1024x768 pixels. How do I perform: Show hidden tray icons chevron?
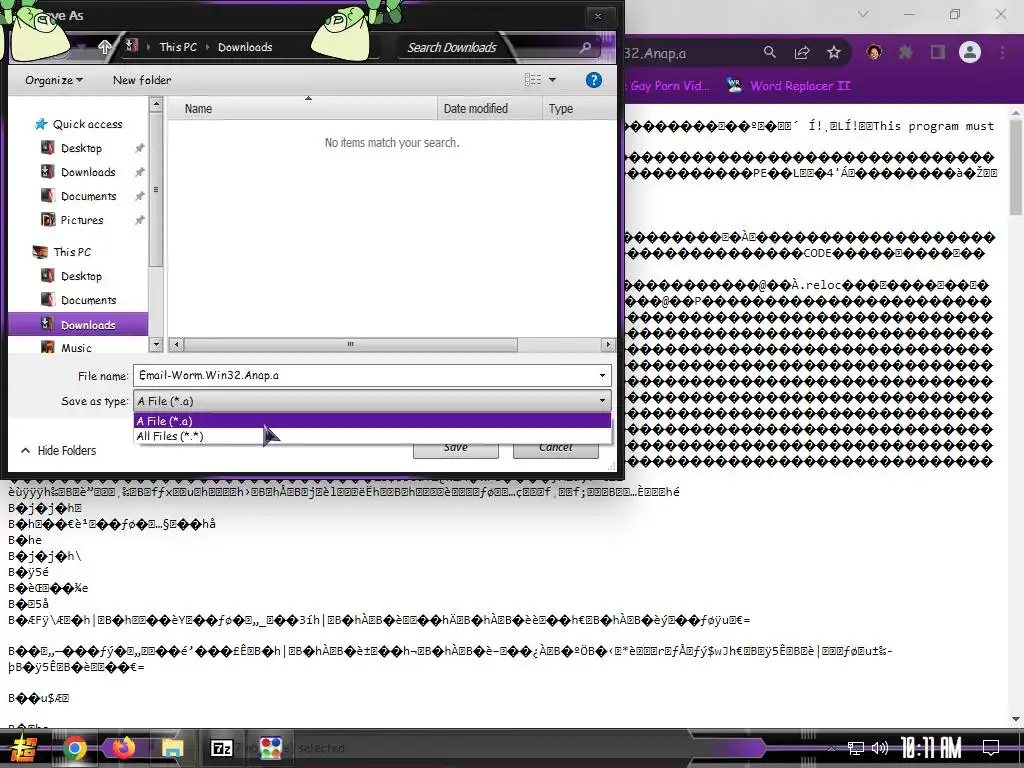830,748
